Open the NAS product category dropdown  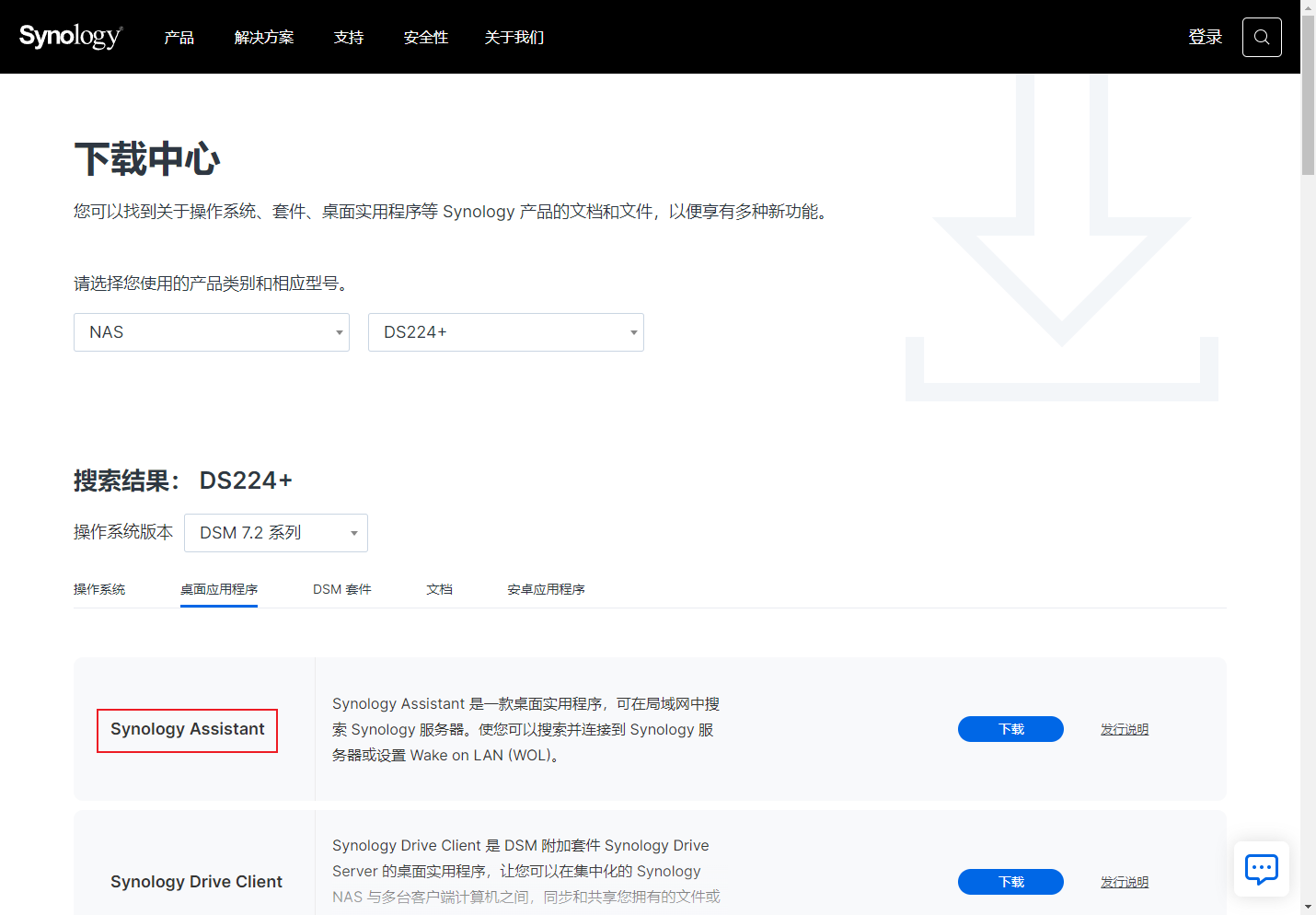click(211, 331)
